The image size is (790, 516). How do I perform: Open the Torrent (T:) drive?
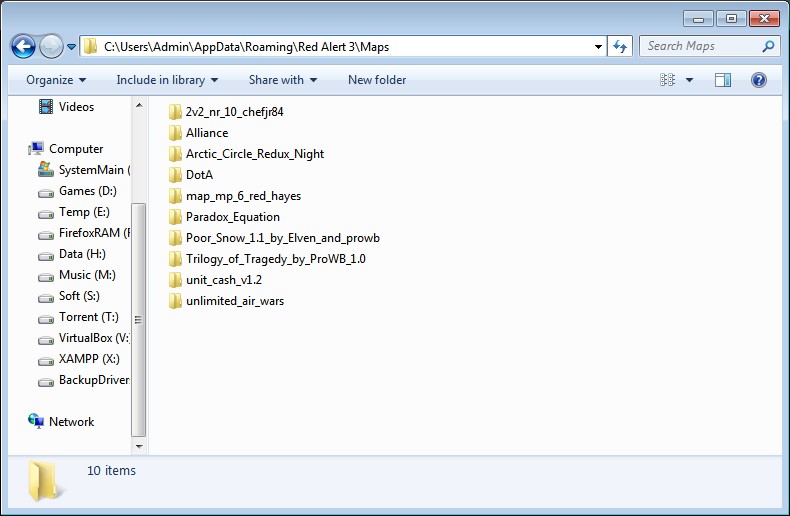89,317
